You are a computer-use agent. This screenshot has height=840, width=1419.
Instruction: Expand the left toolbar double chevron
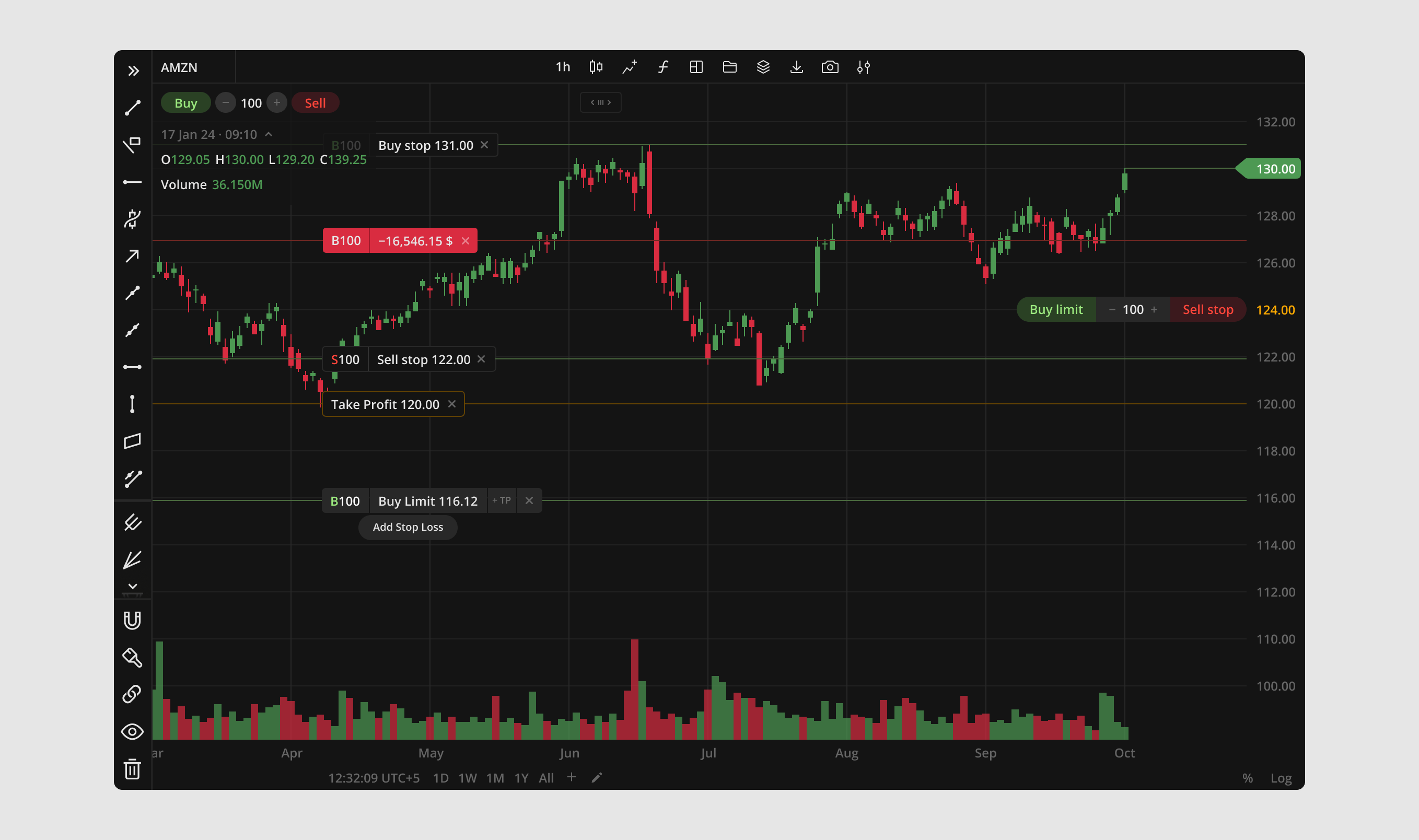tap(133, 71)
